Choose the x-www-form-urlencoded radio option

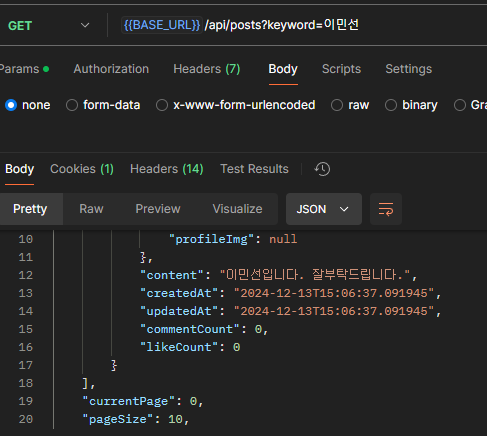(x=162, y=105)
